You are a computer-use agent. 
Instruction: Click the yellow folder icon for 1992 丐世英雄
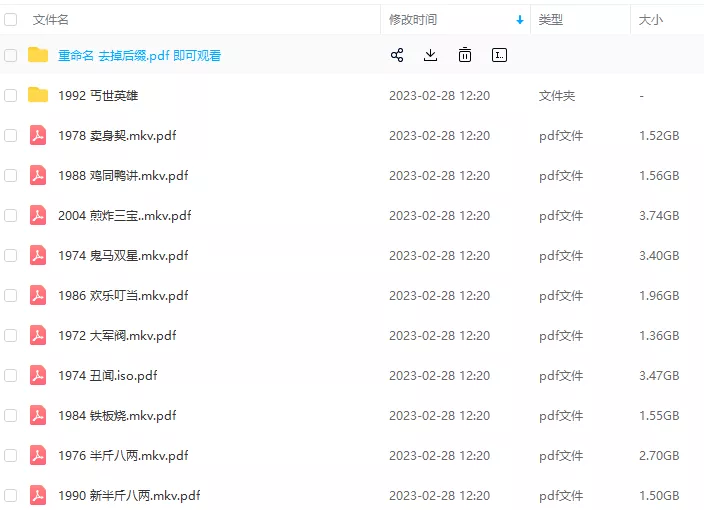pos(38,95)
